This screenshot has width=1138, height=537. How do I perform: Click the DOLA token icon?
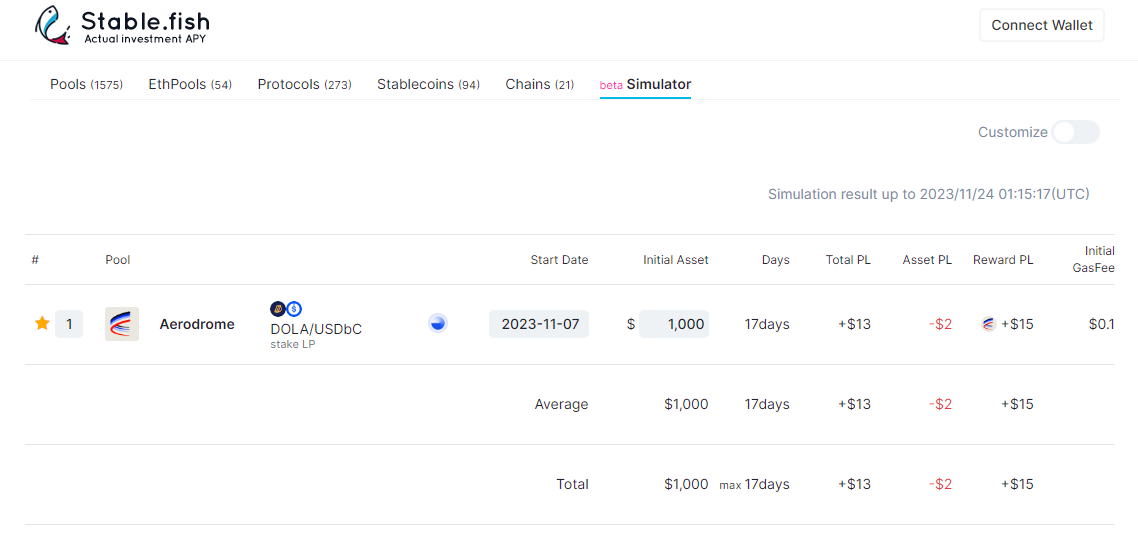(x=278, y=309)
